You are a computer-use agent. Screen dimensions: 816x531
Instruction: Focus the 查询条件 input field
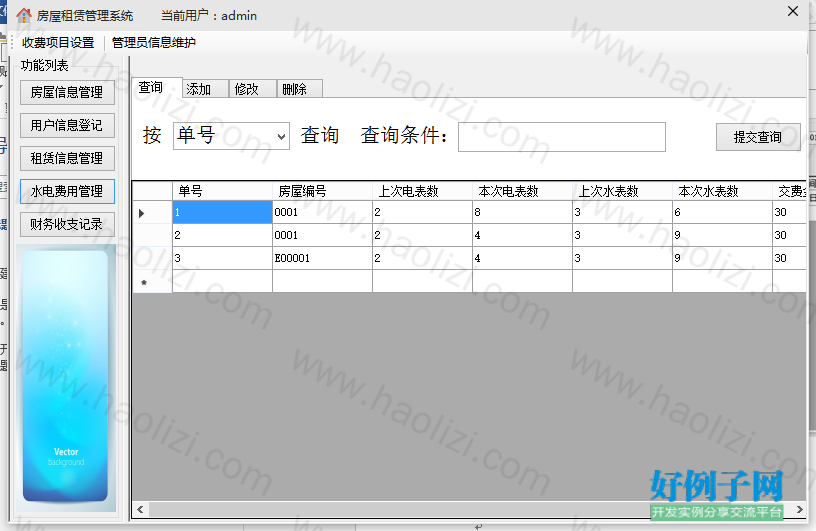tap(562, 137)
